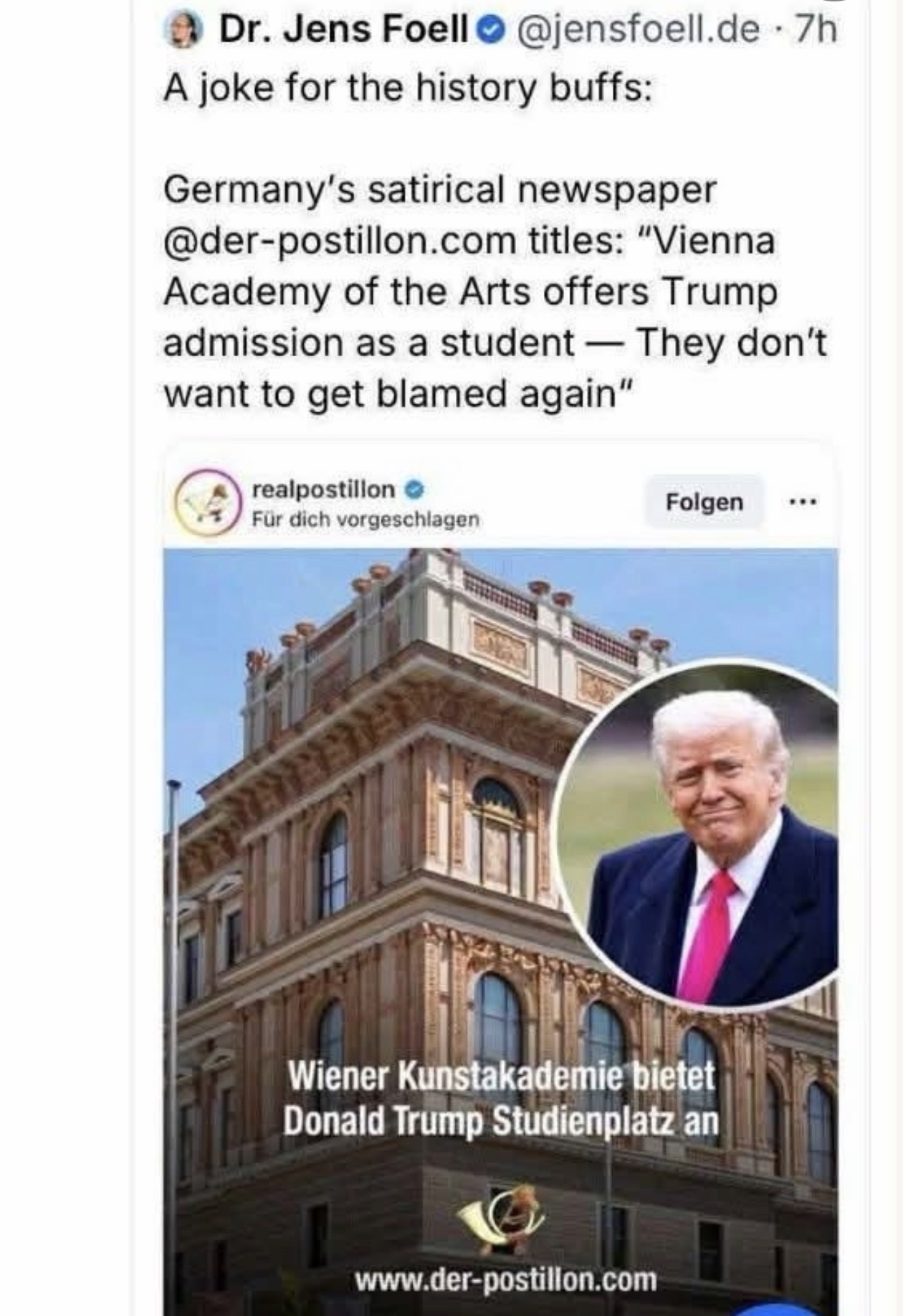This screenshot has width=903, height=1316.
Task: Click the line A joke for the history buffs
Action: pyautogui.click(x=408, y=88)
